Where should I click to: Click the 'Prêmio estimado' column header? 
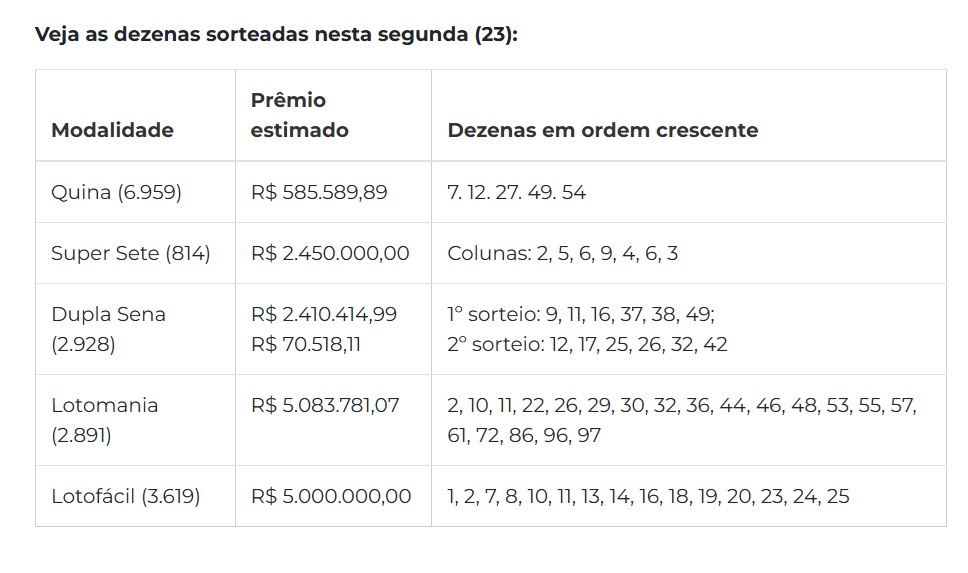299,115
